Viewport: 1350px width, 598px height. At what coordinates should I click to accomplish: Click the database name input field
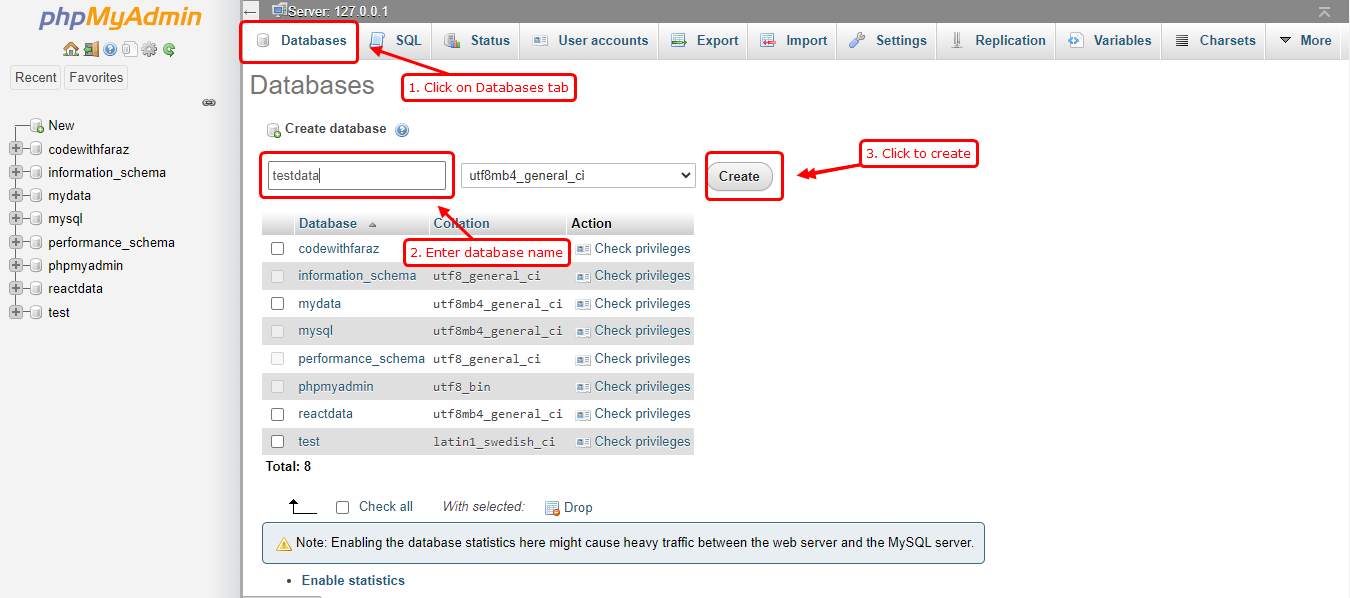[356, 176]
